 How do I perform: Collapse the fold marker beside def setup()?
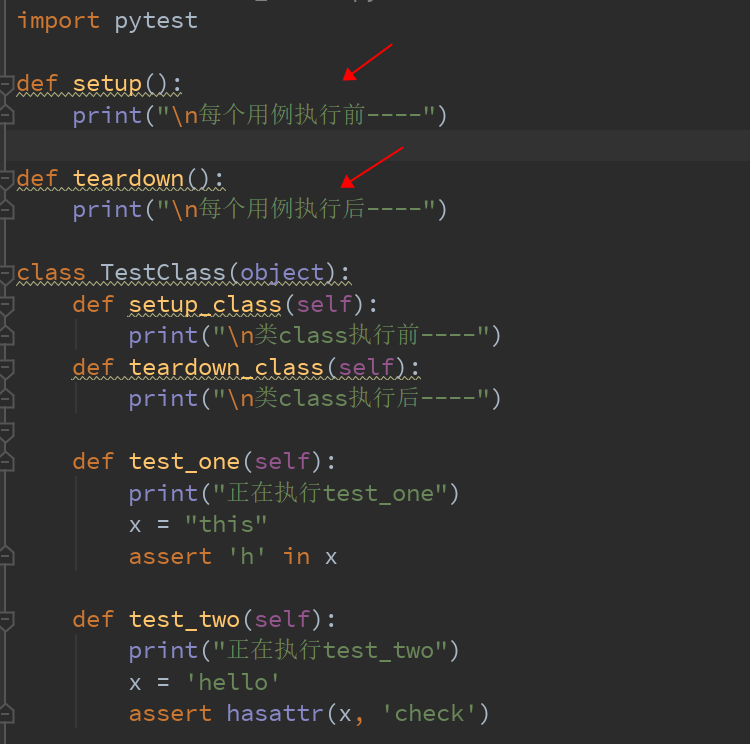[6, 84]
